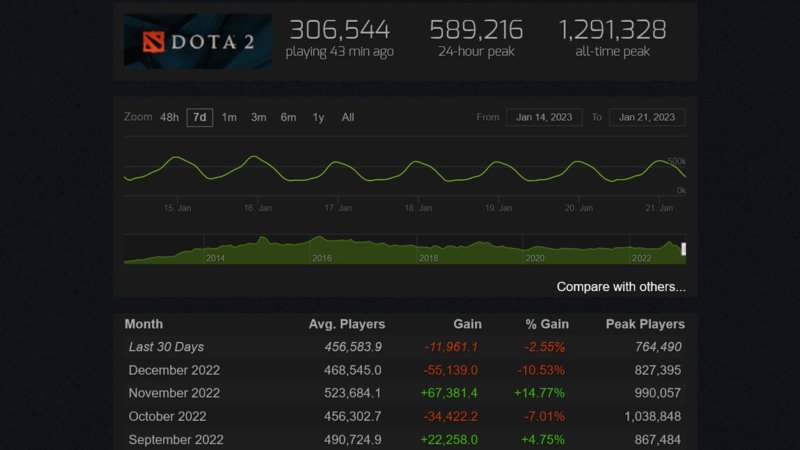The width and height of the screenshot is (800, 450).
Task: Set chart zoom to 6m
Action: pyautogui.click(x=288, y=117)
